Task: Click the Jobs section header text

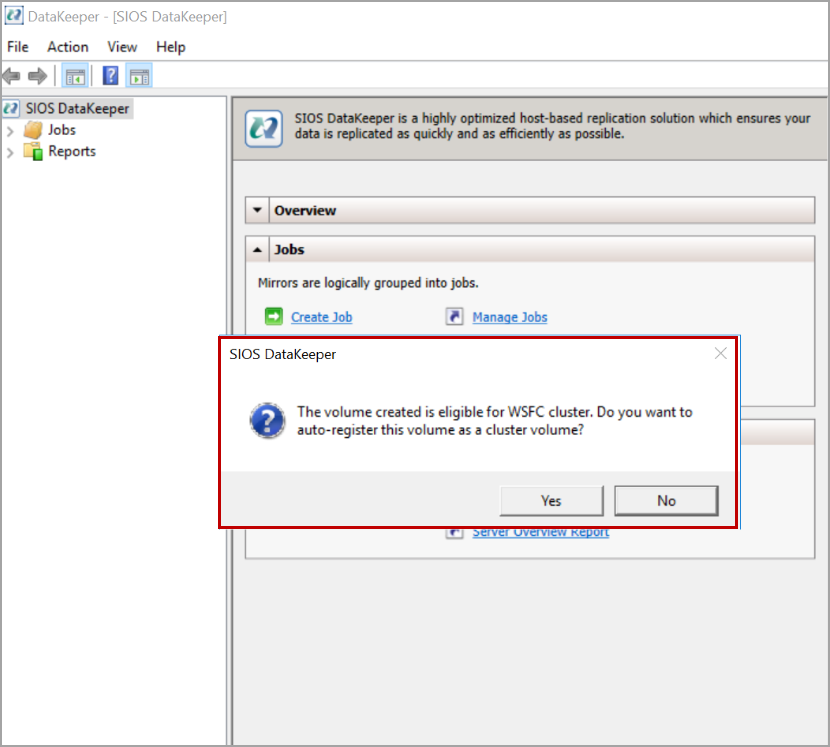Action: pyautogui.click(x=289, y=249)
